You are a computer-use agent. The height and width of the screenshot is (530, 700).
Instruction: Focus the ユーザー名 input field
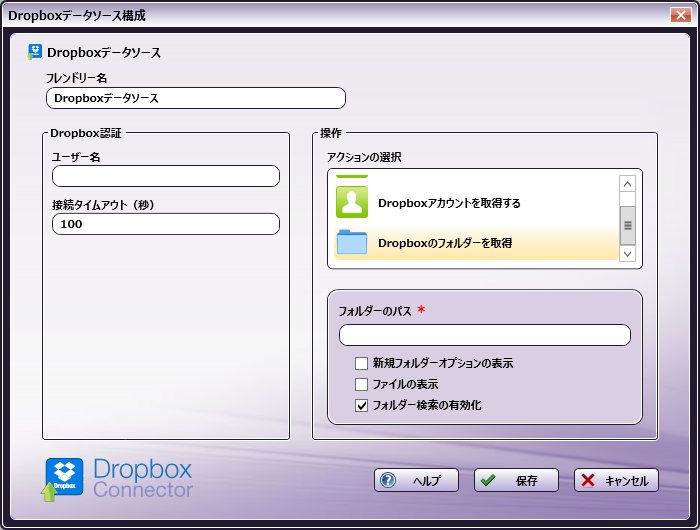click(166, 176)
